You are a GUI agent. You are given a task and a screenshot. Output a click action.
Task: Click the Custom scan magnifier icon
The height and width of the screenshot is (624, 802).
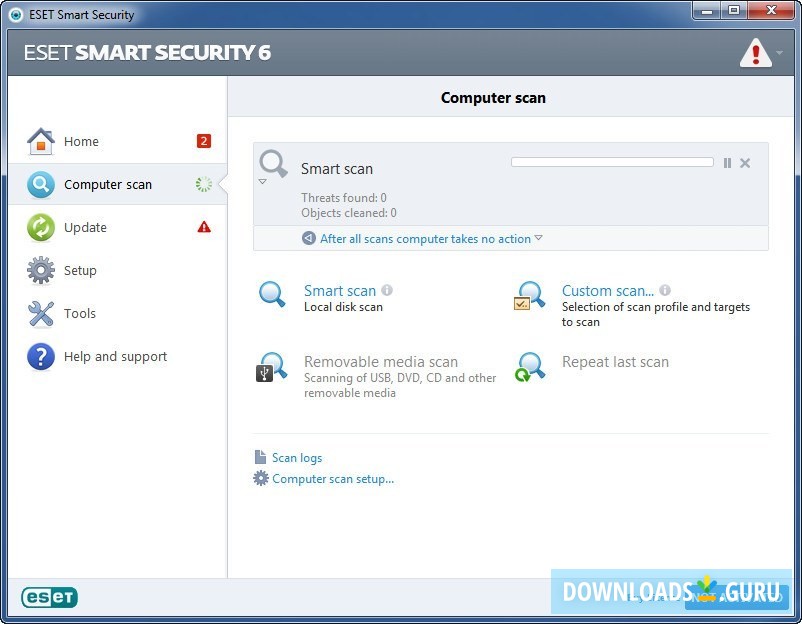tap(529, 296)
